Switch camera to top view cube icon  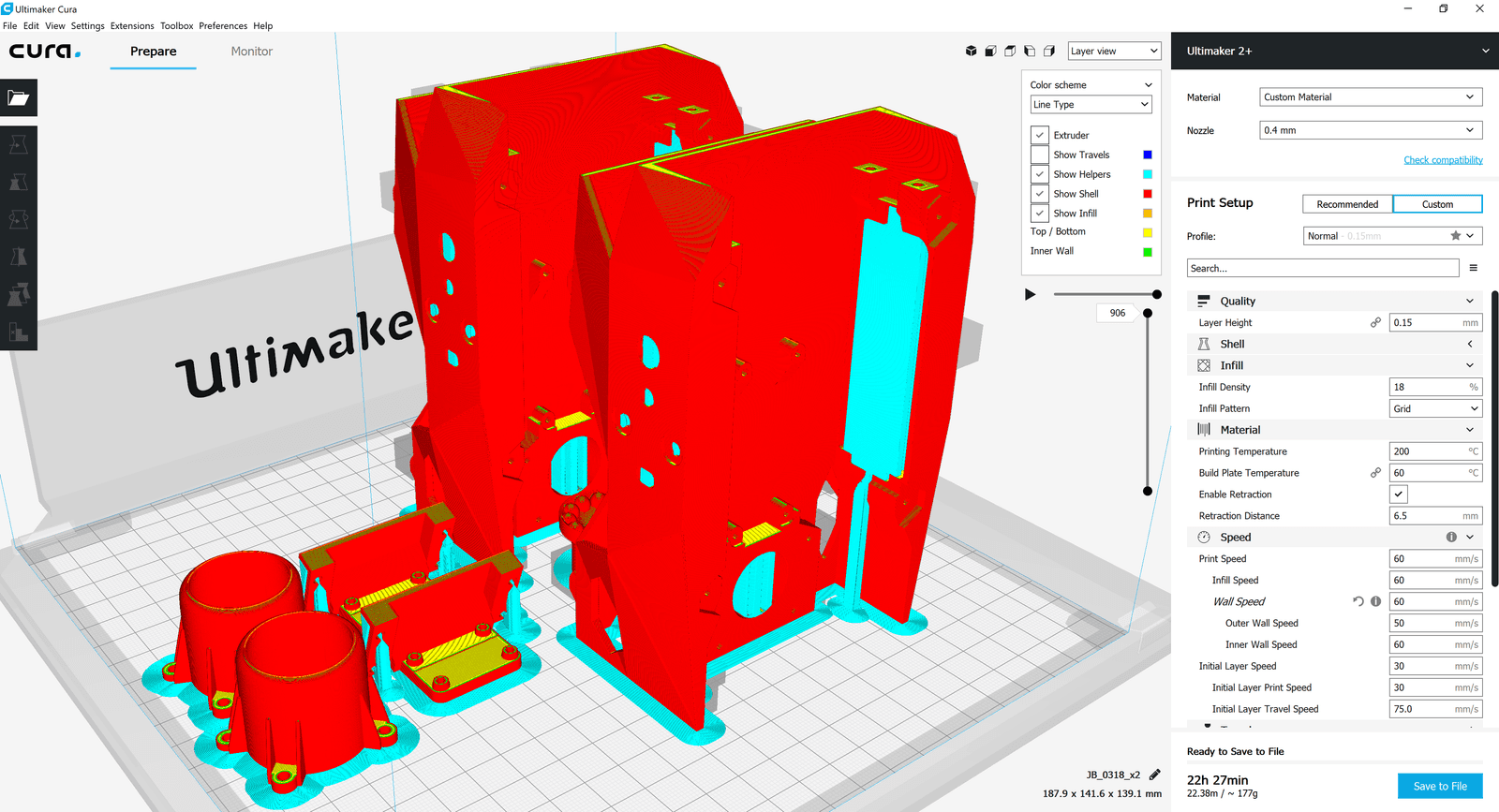click(x=1010, y=52)
